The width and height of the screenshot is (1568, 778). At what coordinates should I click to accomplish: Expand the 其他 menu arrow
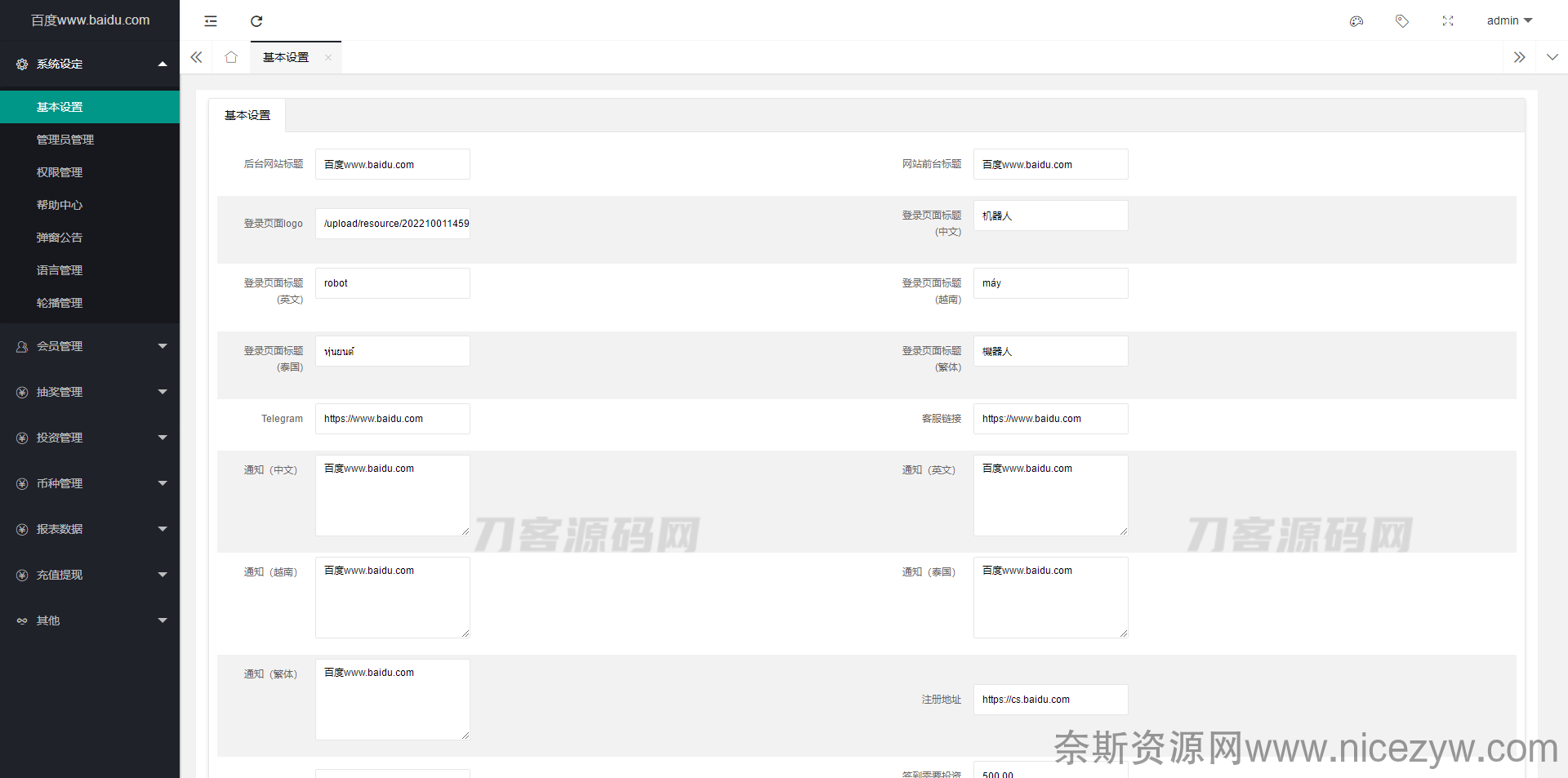pos(163,620)
